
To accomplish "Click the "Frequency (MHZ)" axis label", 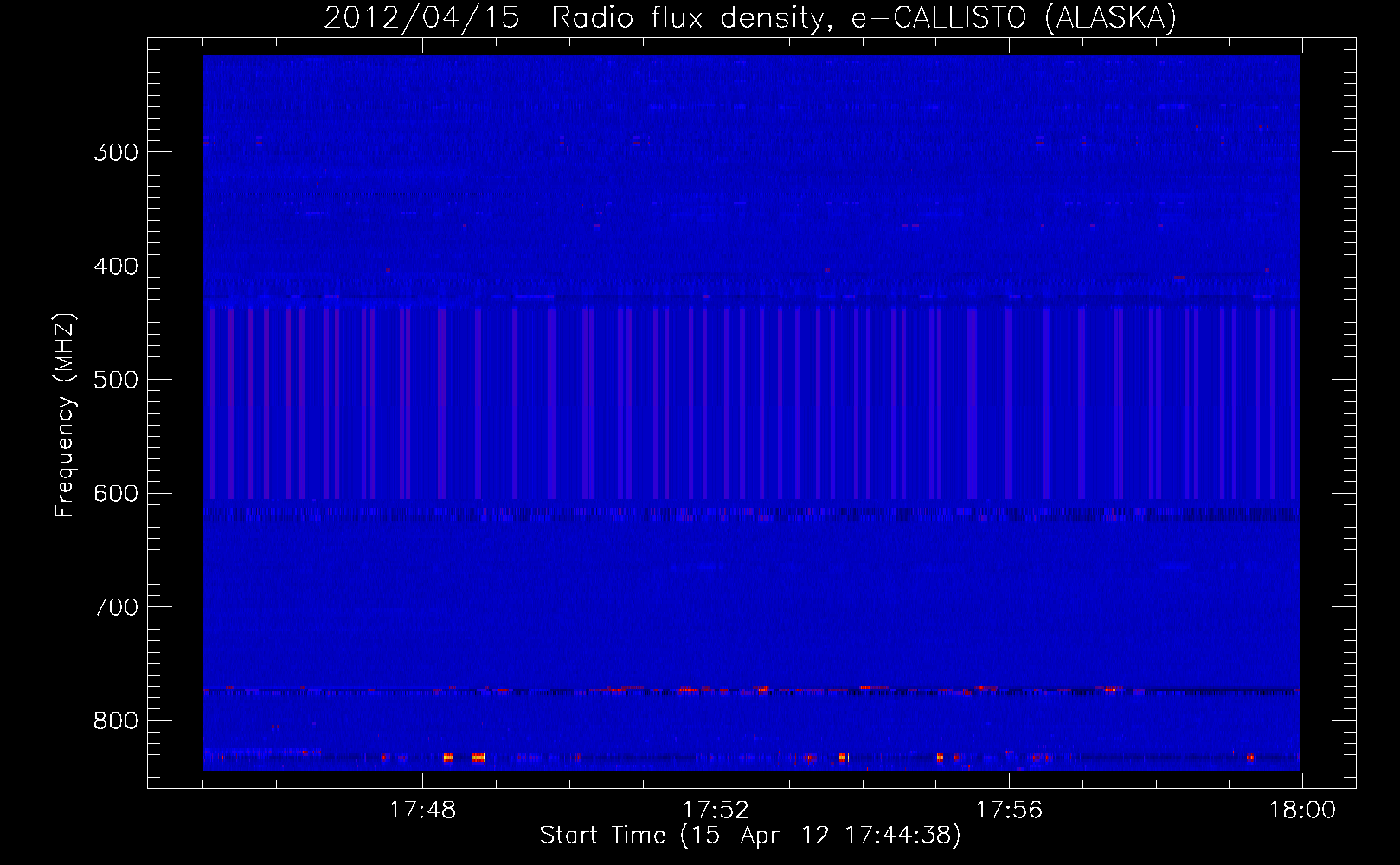I will tap(66, 415).
